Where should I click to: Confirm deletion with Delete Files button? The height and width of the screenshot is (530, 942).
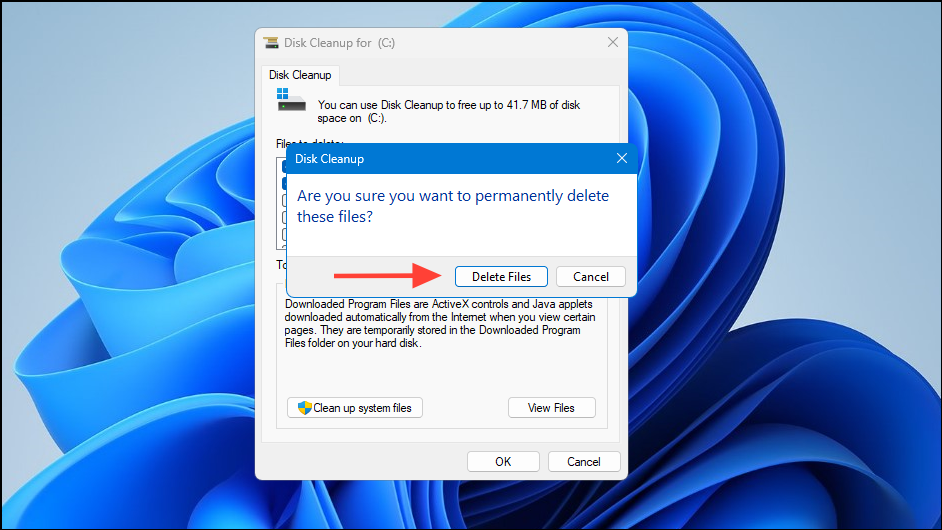click(x=501, y=276)
